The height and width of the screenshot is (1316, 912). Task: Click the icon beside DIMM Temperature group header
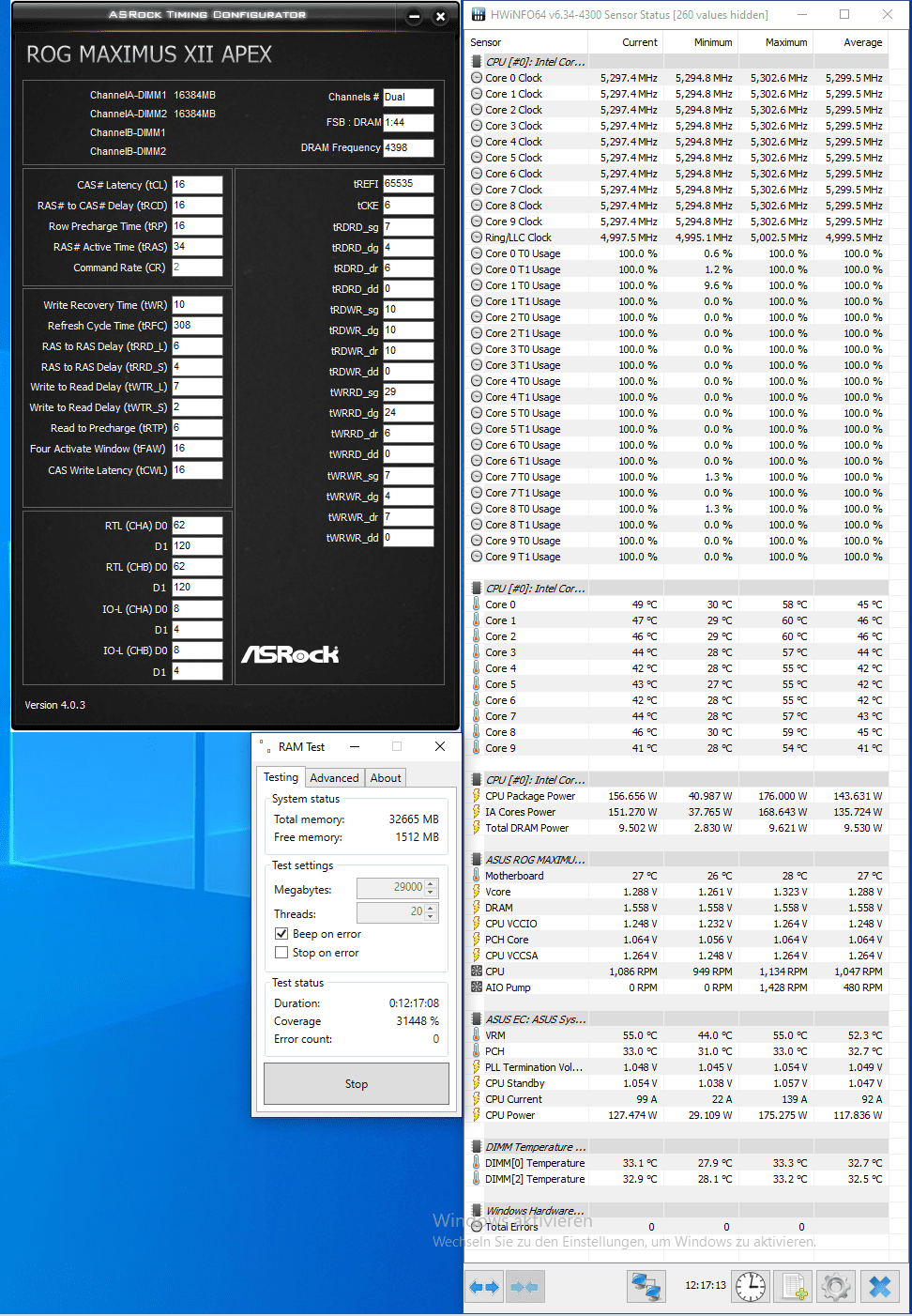point(477,1147)
